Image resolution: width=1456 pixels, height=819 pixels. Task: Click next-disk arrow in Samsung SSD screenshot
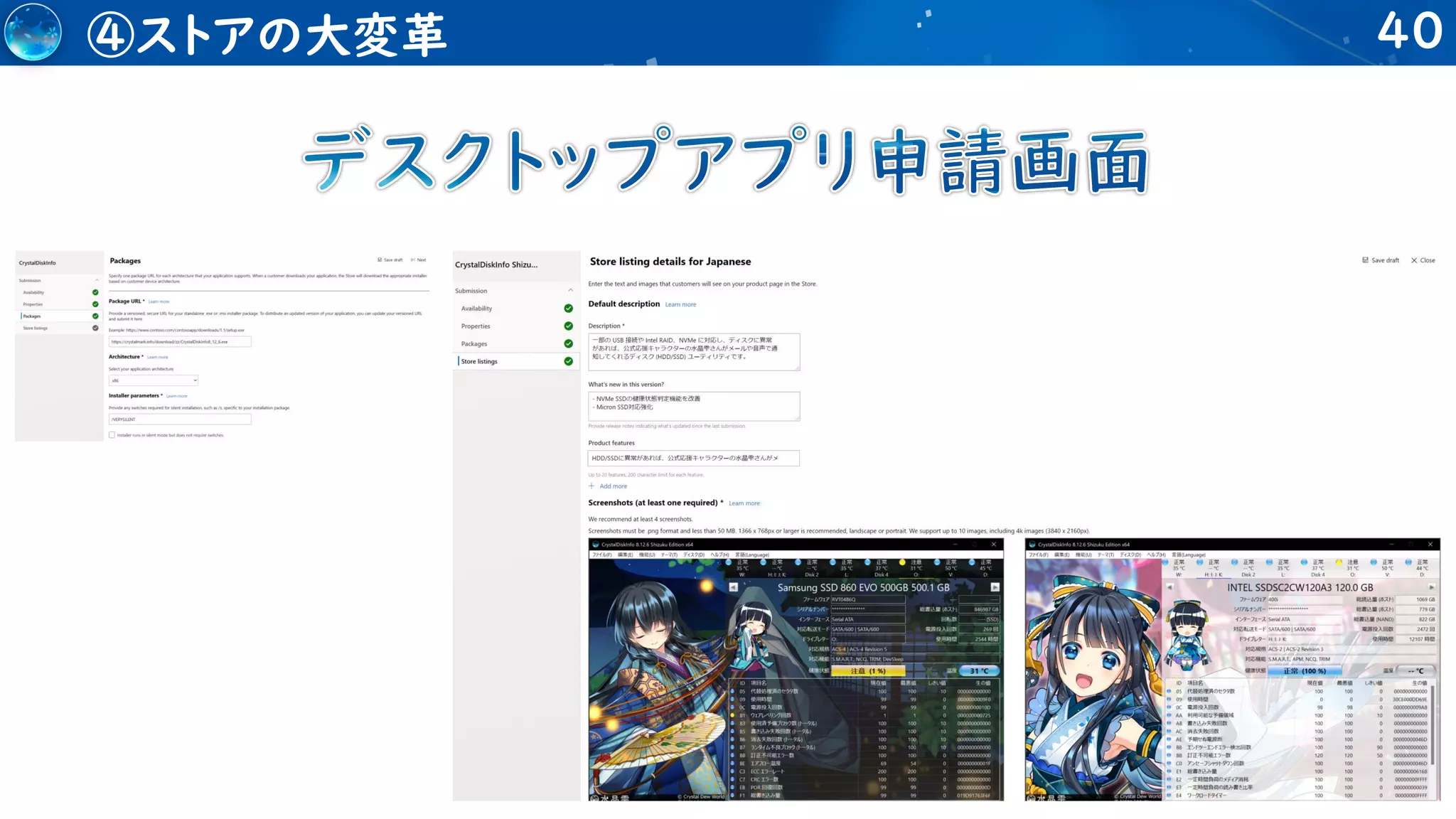pyautogui.click(x=995, y=587)
